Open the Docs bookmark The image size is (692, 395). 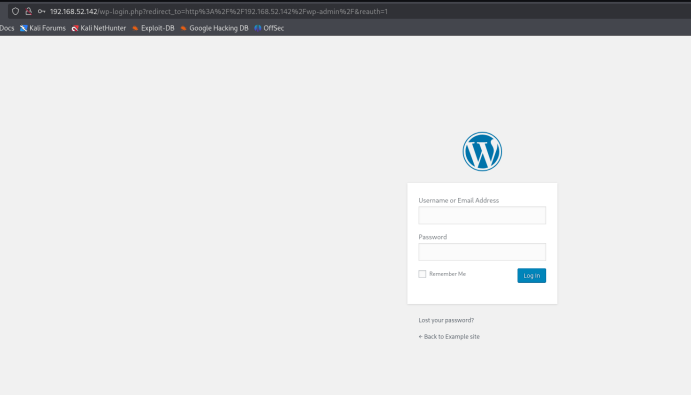[x=7, y=28]
